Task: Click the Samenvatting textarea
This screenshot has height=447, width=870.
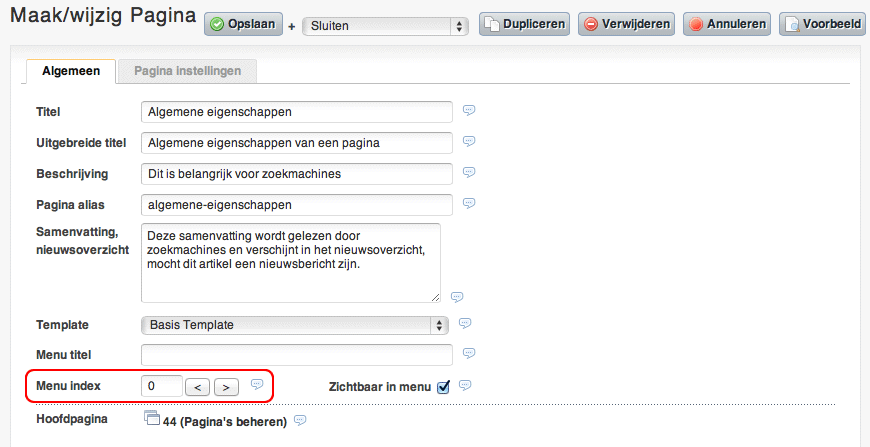Action: [x=291, y=263]
